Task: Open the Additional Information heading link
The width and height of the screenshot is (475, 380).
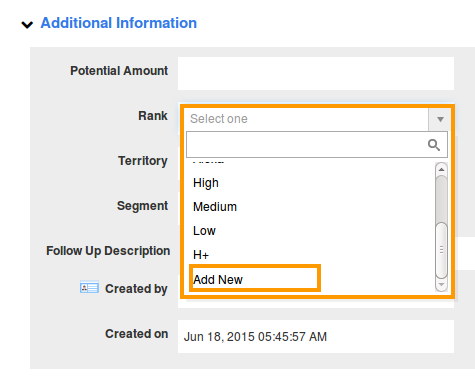Action: pos(119,23)
